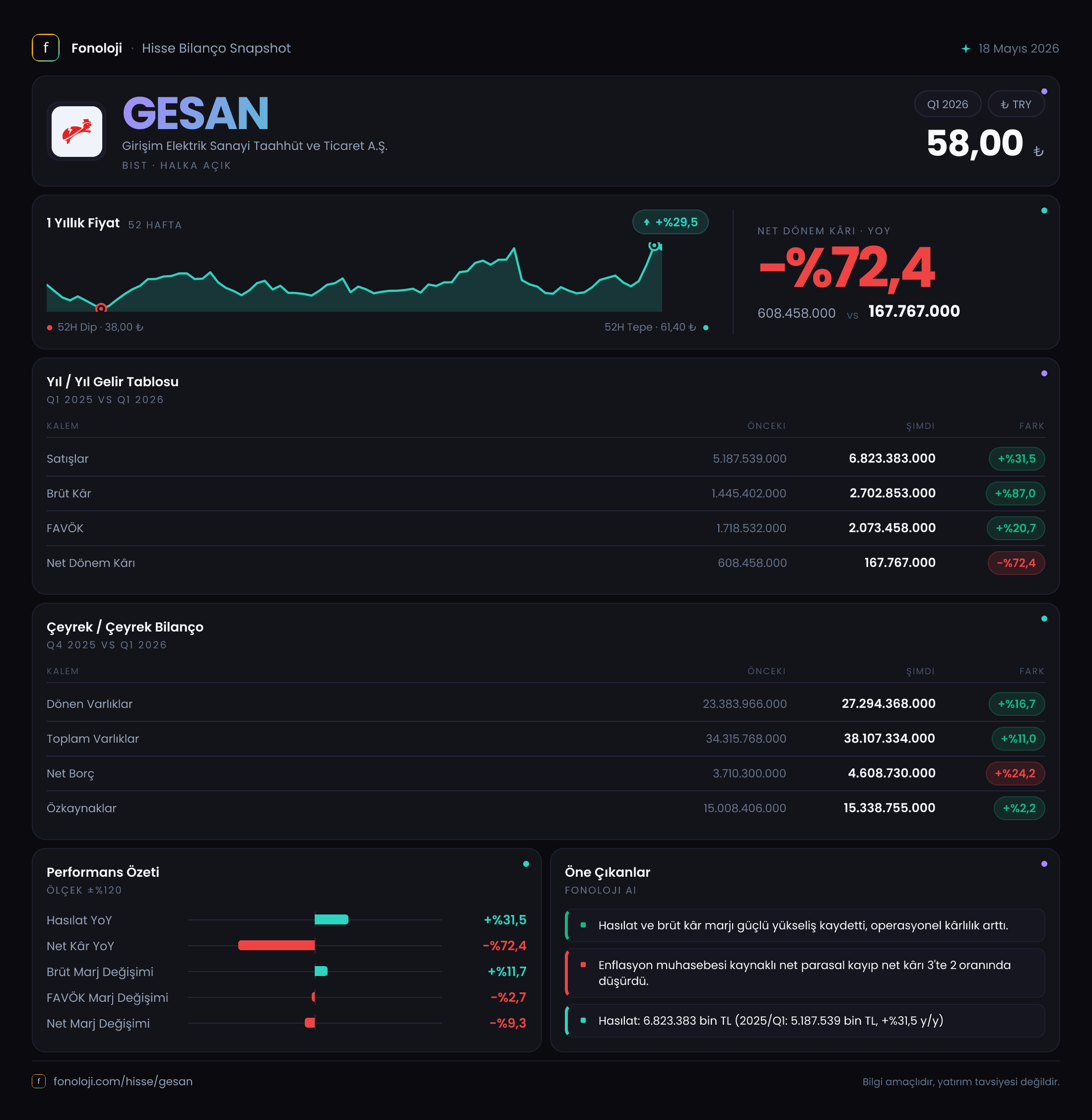Click the '52H Dip · 38,00' legend text
This screenshot has height=1120, width=1092.
tap(100, 328)
